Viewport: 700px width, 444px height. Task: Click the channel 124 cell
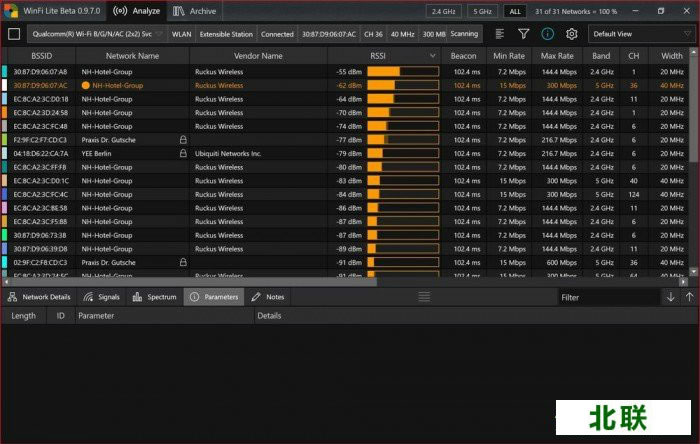(633, 194)
